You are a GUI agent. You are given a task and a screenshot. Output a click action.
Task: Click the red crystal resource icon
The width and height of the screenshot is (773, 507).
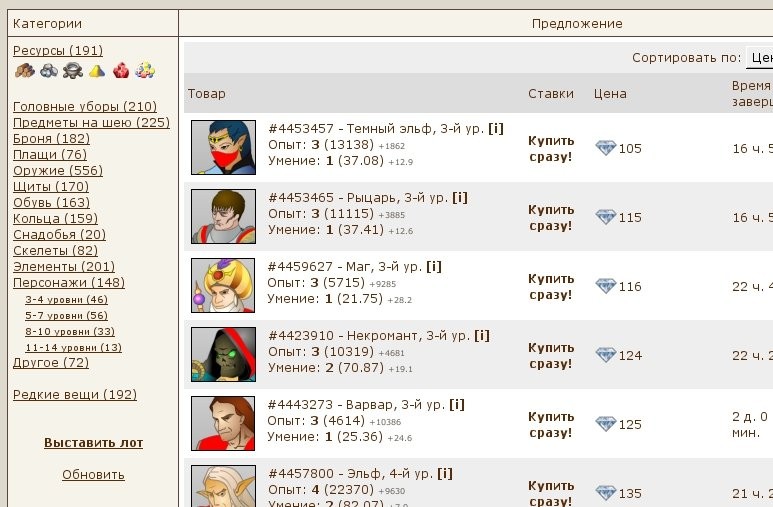point(121,71)
